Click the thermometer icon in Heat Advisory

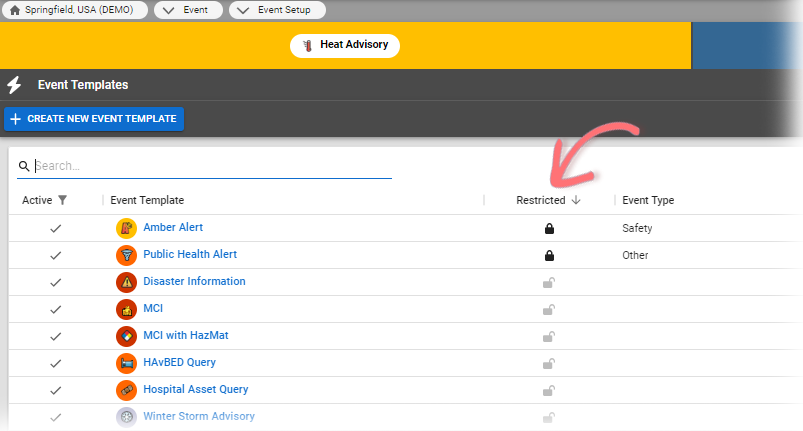point(307,46)
